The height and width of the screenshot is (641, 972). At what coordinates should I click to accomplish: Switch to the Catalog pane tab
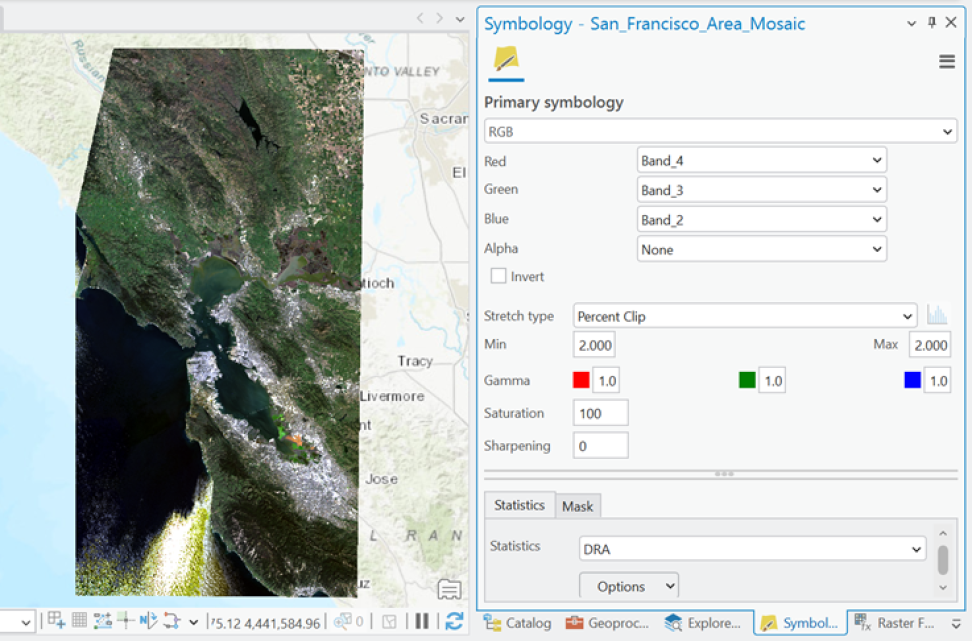click(x=518, y=623)
